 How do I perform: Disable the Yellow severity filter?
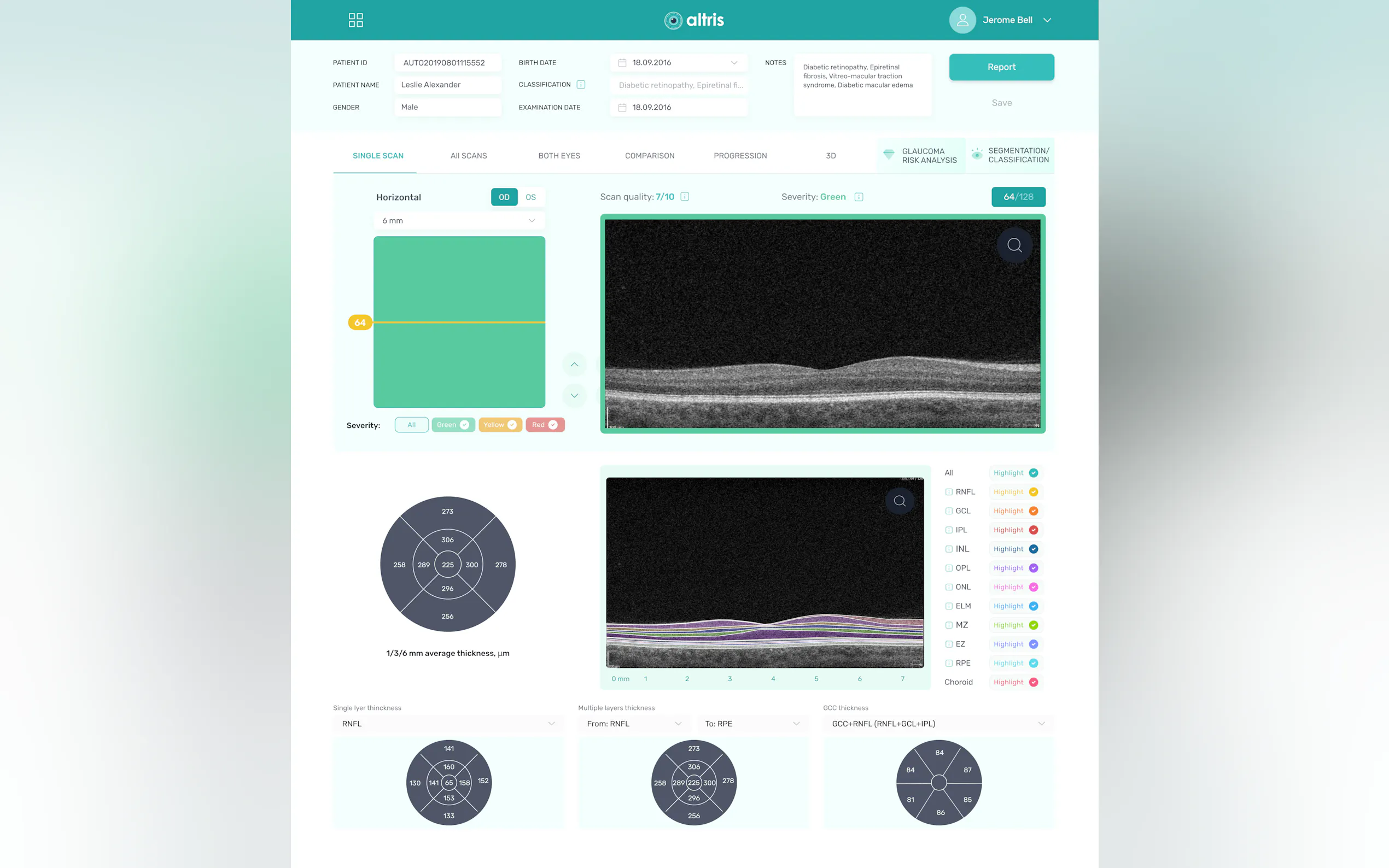pos(500,425)
